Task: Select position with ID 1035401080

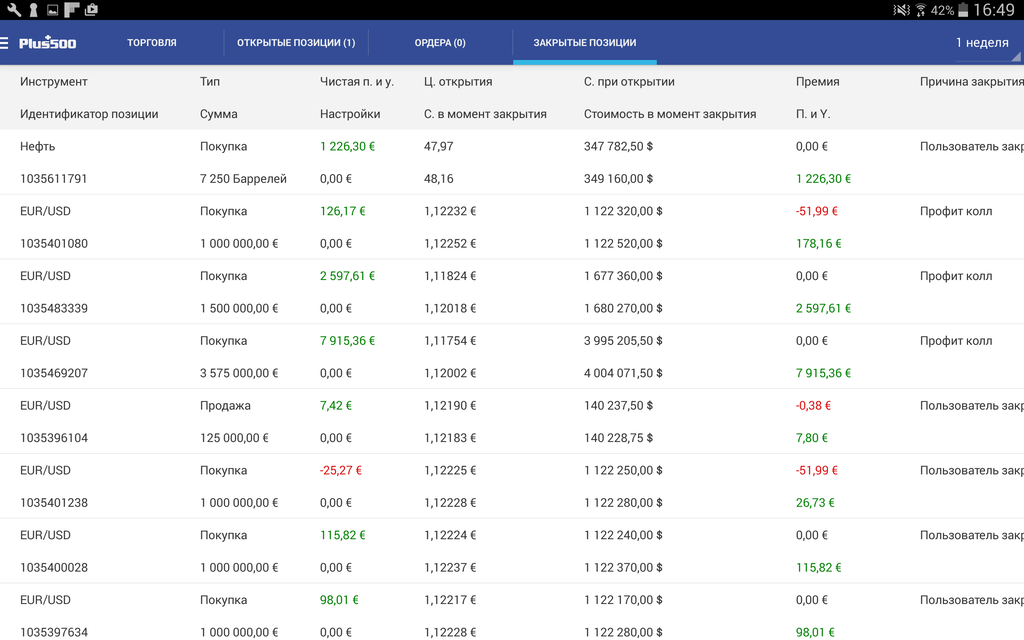Action: coord(54,243)
